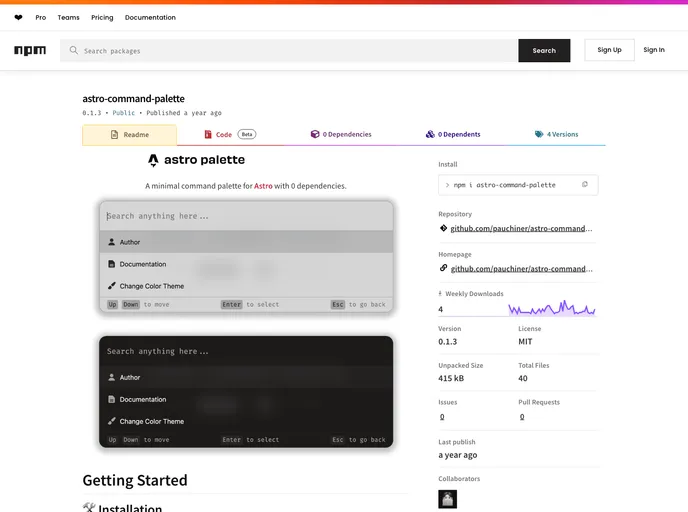Open the red Astro link in description
688x512 pixels.
coord(263,186)
